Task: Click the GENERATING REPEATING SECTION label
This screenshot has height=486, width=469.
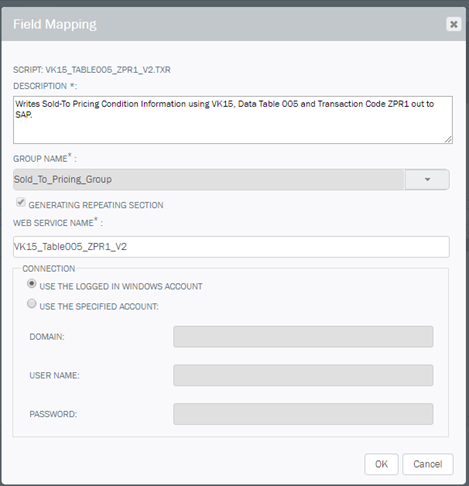Action: [x=96, y=205]
